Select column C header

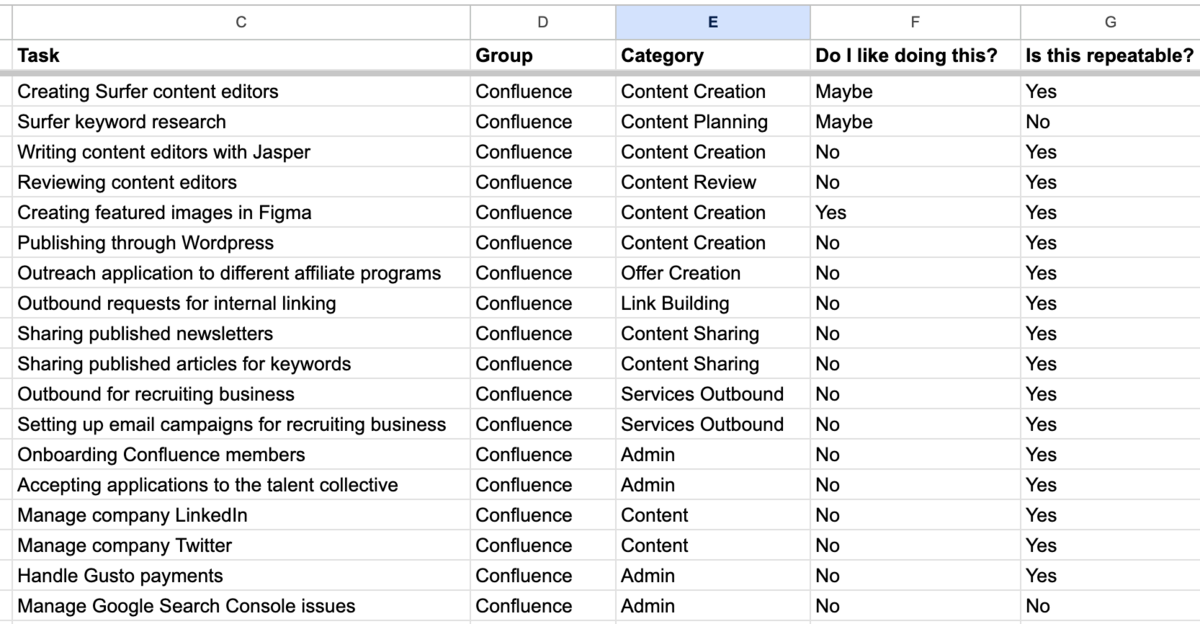point(241,22)
